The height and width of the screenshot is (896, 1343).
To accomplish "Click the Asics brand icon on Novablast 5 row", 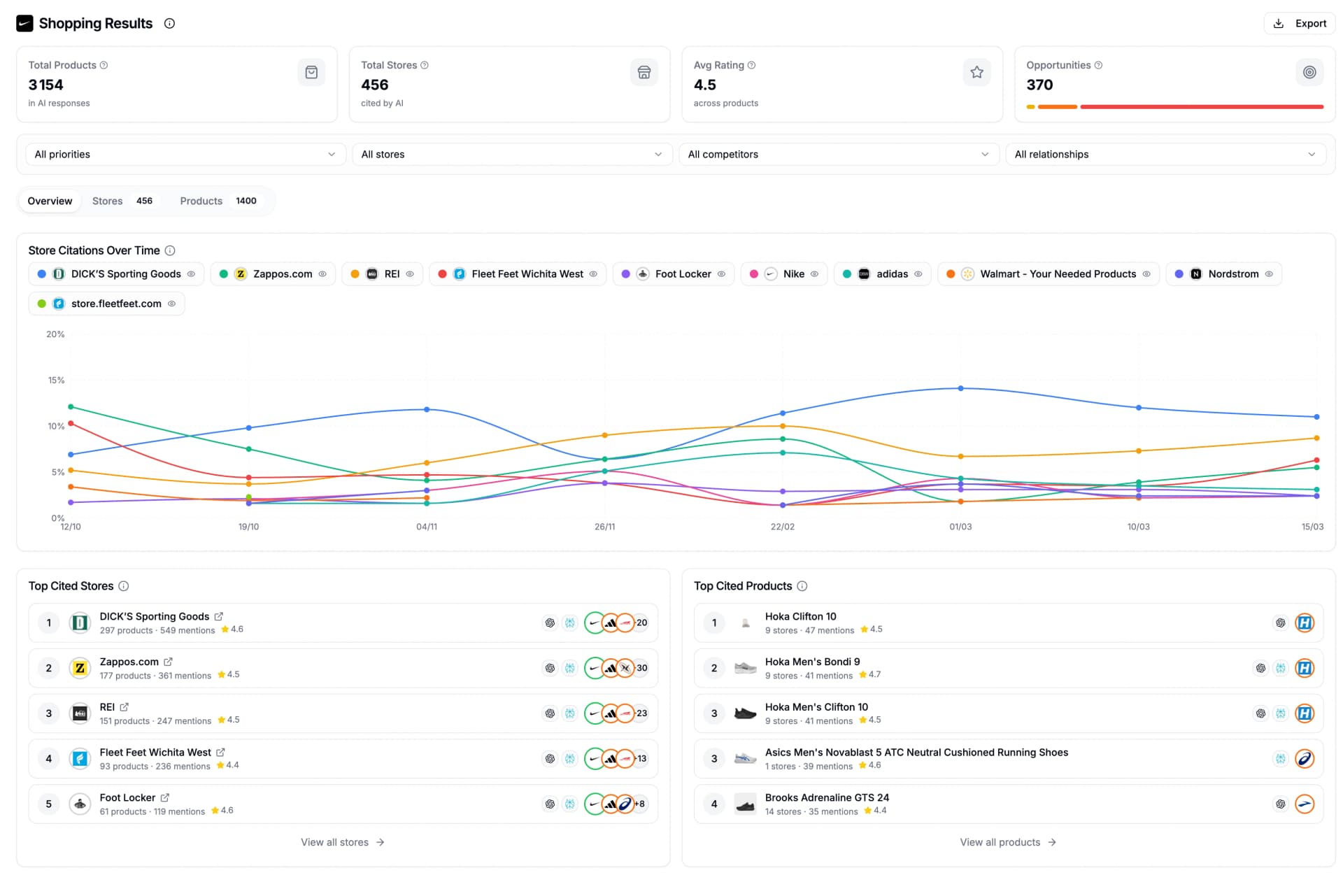I will [x=1305, y=759].
